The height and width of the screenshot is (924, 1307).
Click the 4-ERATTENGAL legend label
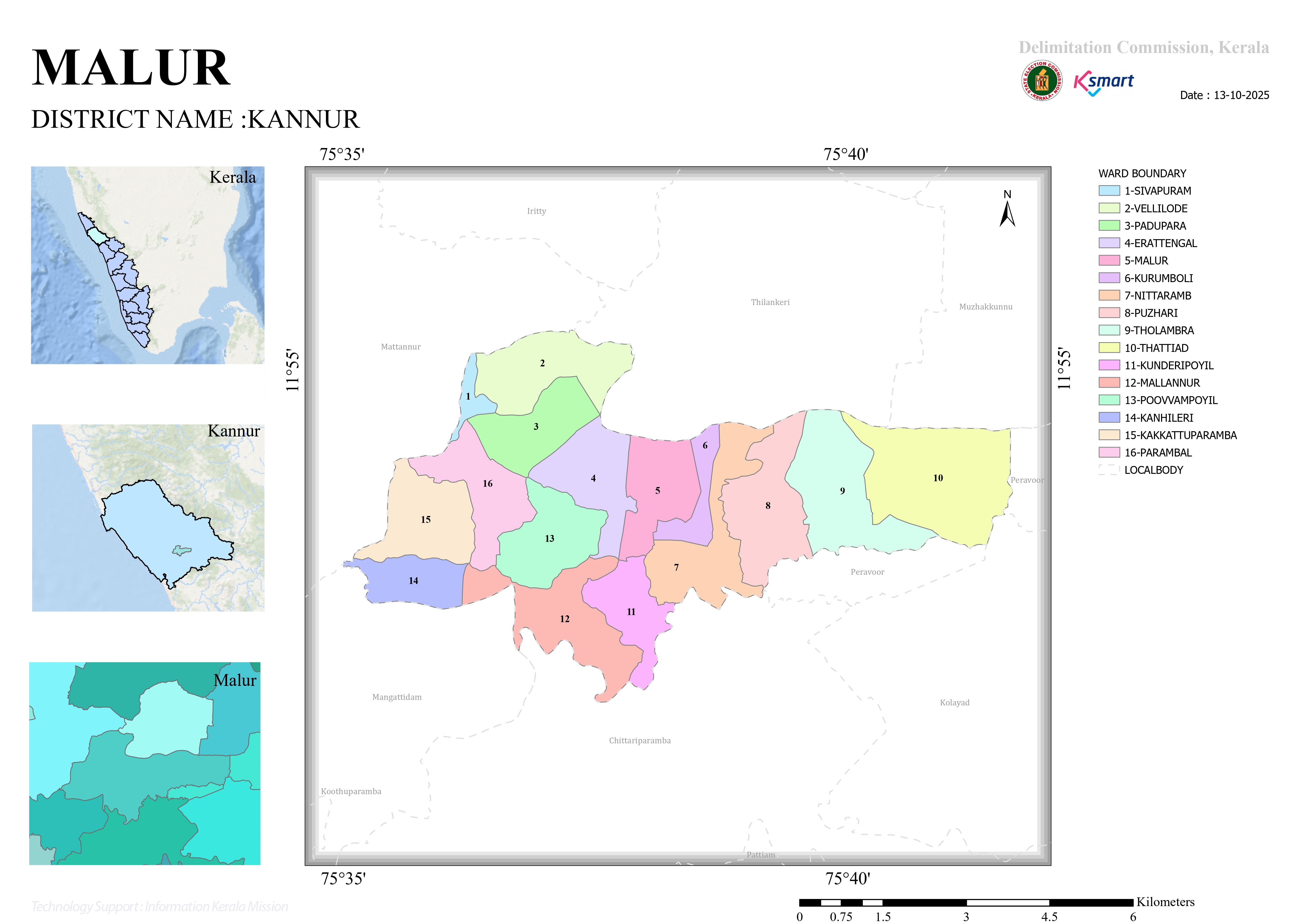pos(1161,244)
